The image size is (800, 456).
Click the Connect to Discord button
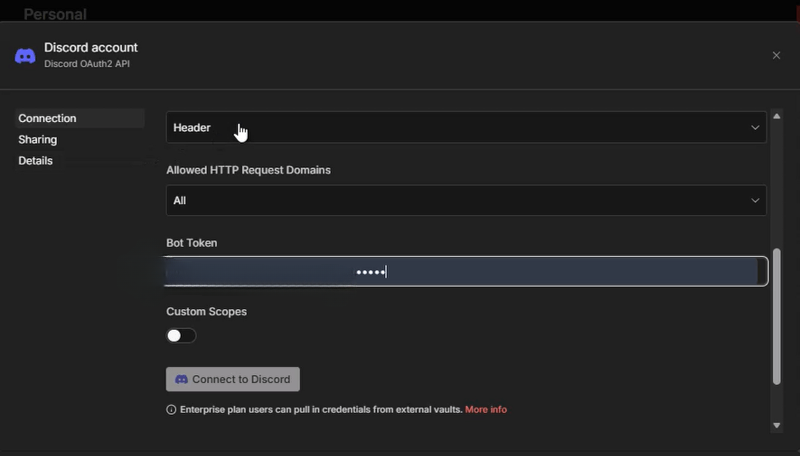(233, 379)
